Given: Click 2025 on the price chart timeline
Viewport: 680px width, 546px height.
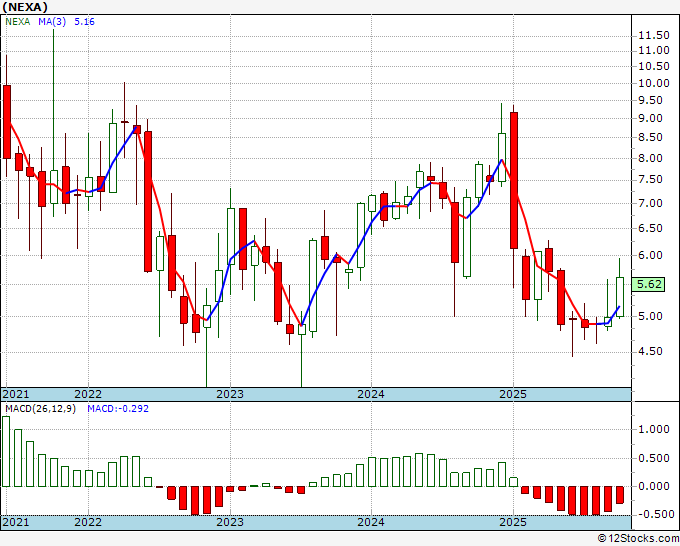Looking at the screenshot, I should tap(513, 394).
